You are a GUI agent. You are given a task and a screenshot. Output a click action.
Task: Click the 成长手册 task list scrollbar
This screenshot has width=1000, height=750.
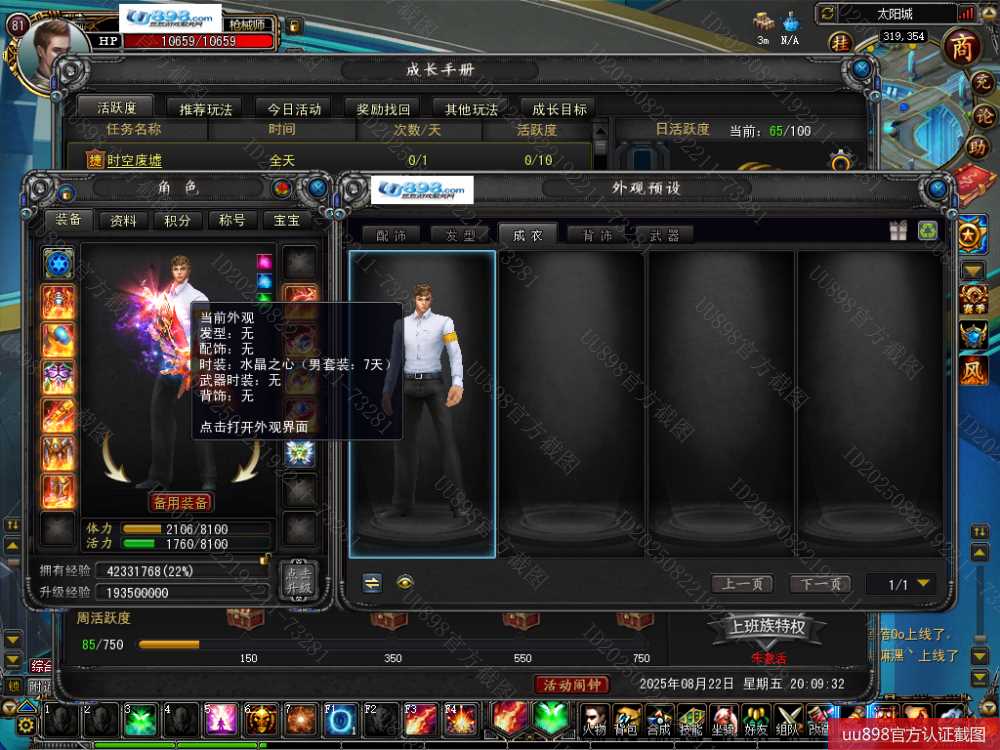click(x=600, y=145)
